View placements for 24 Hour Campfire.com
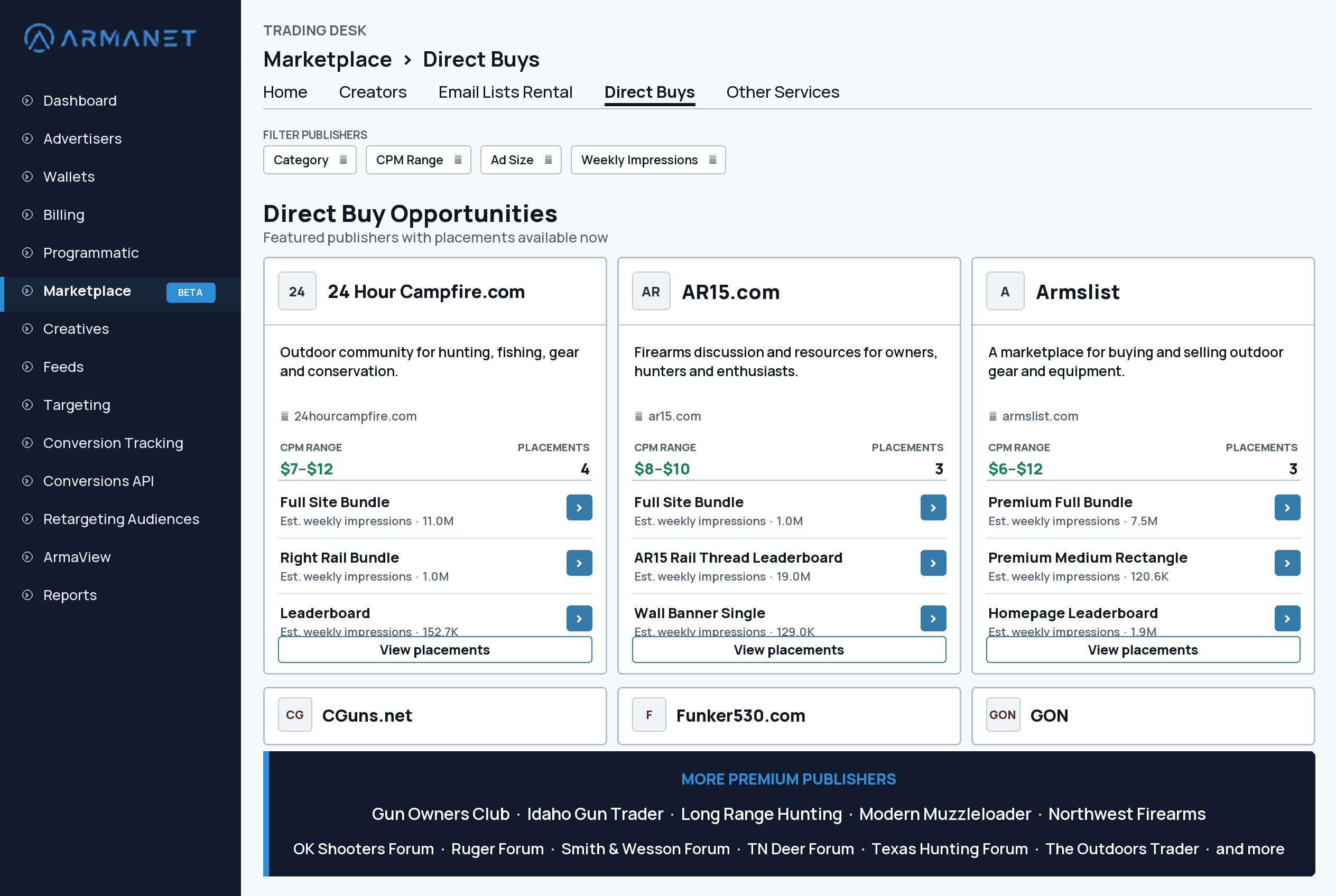1336x896 pixels. click(435, 650)
